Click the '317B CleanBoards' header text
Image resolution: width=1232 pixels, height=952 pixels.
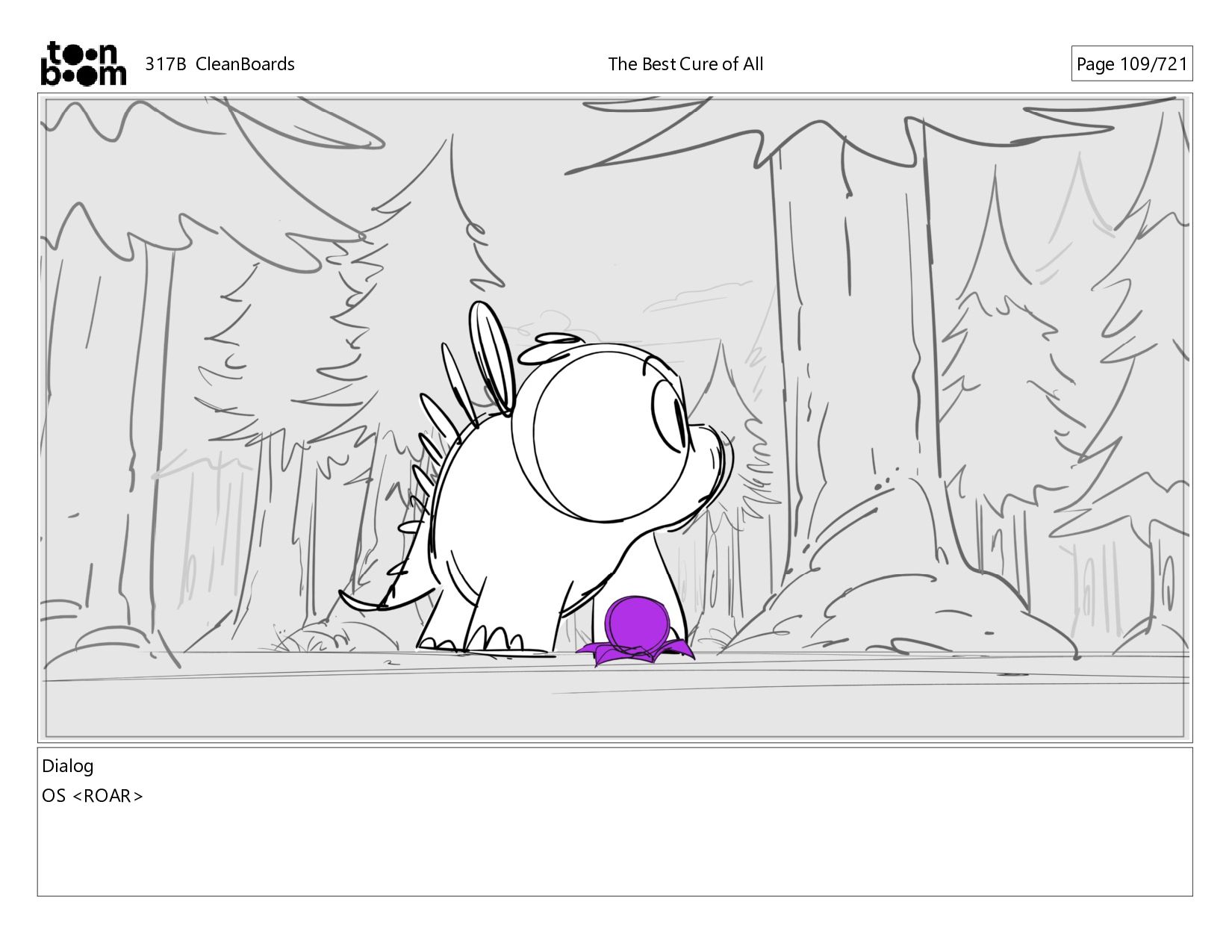point(220,64)
